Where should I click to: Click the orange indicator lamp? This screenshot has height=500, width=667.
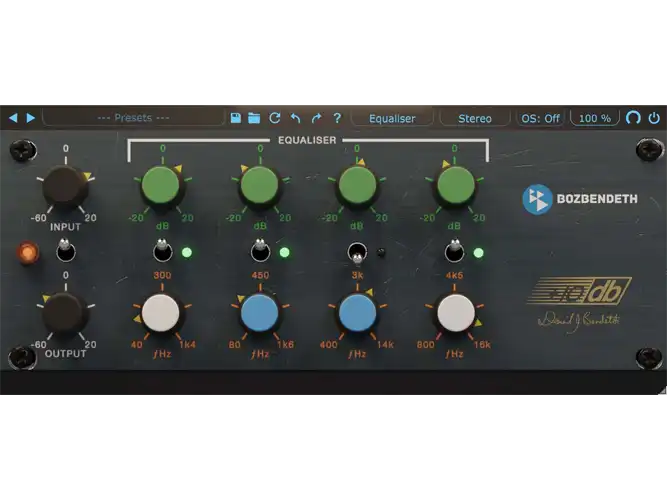tap(28, 252)
